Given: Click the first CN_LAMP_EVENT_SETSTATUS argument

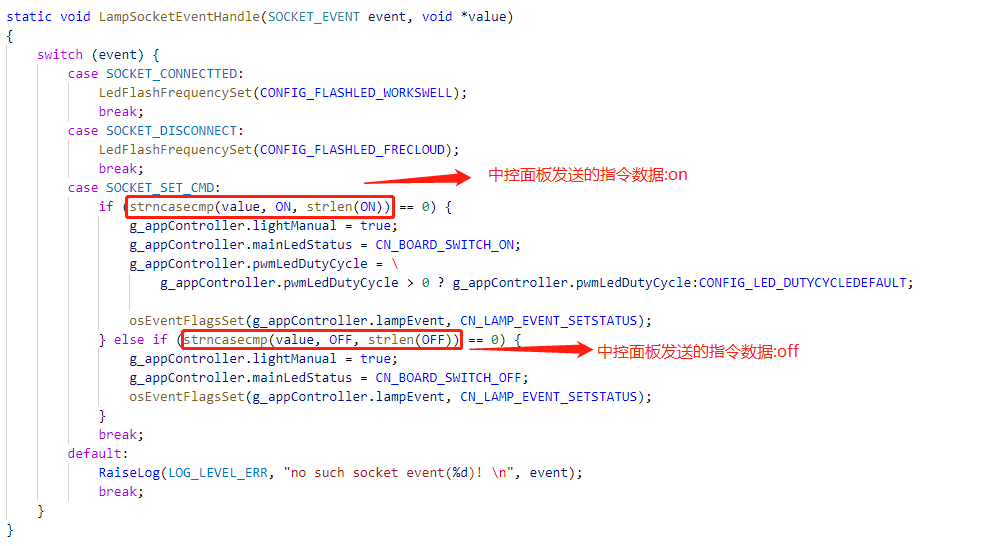Looking at the screenshot, I should pyautogui.click(x=549, y=321).
